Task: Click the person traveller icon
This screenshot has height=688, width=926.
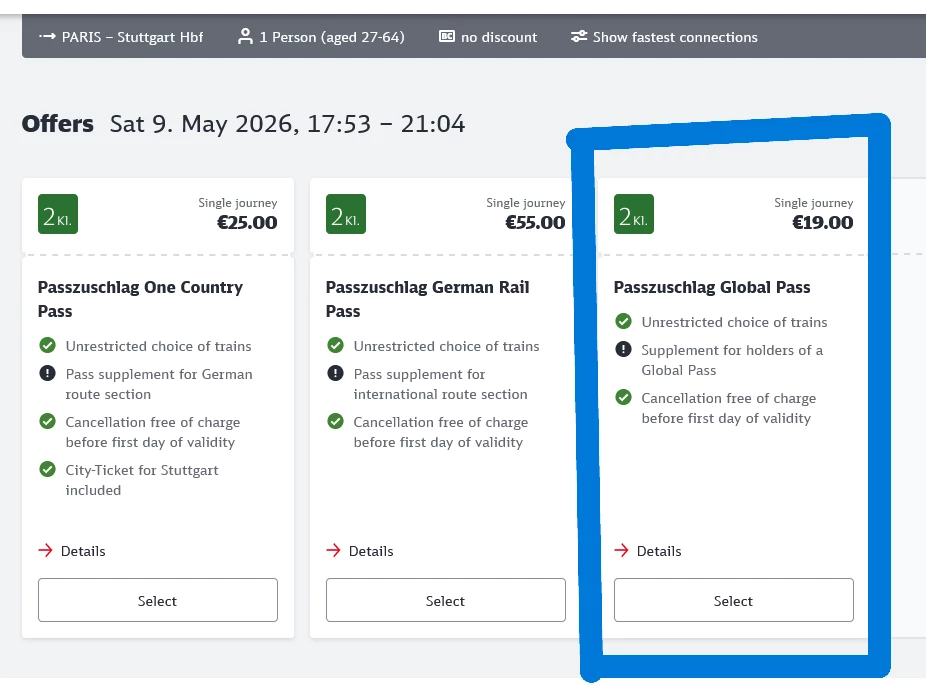Action: (245, 37)
